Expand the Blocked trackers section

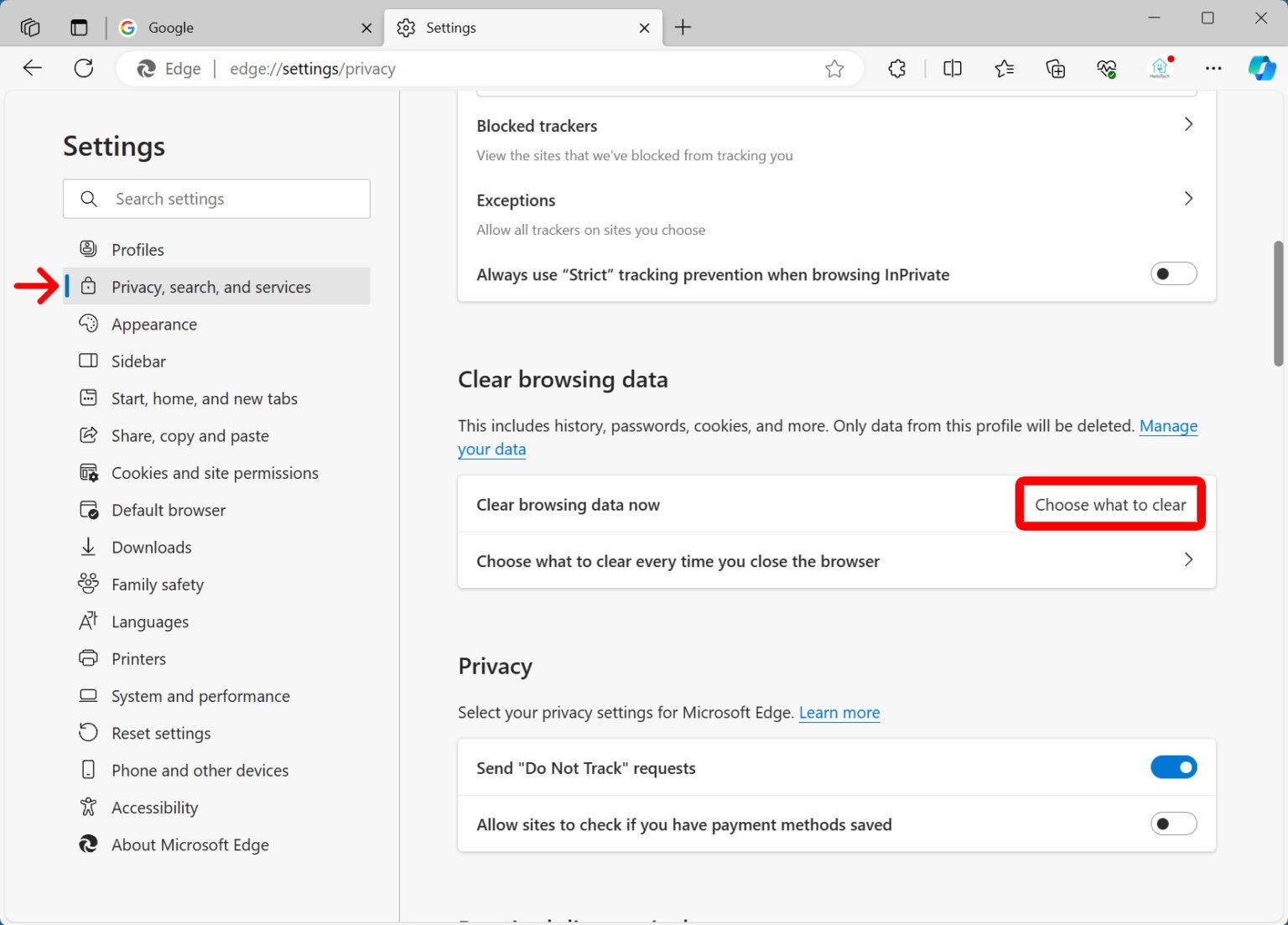(x=1188, y=123)
